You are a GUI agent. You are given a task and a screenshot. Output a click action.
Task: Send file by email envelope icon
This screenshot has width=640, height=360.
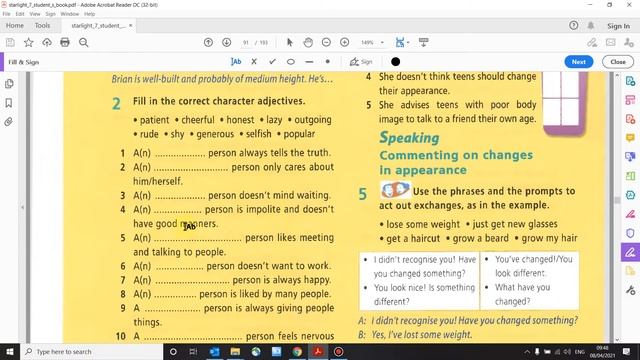pos(611,42)
